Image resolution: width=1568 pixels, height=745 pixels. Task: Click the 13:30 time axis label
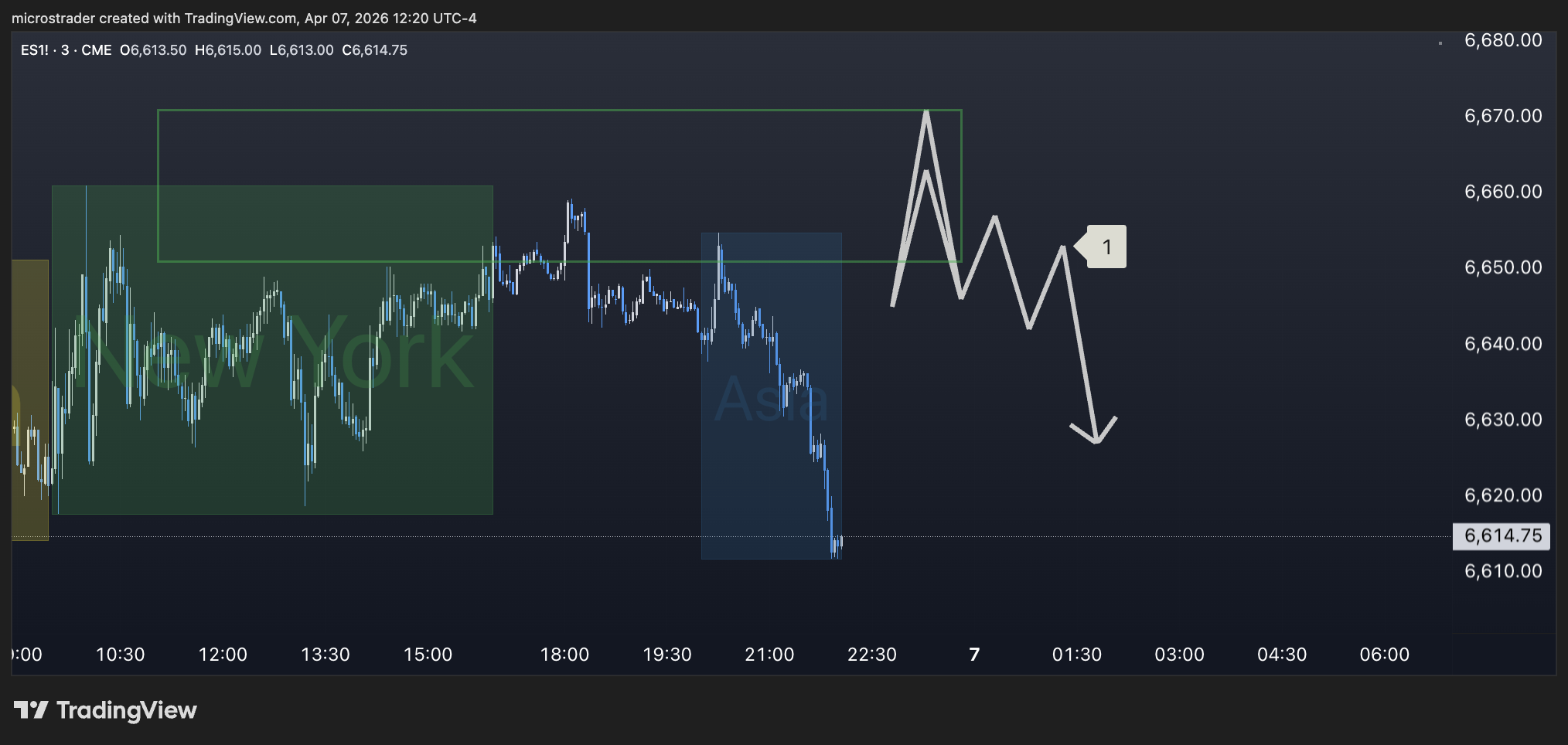click(x=326, y=655)
